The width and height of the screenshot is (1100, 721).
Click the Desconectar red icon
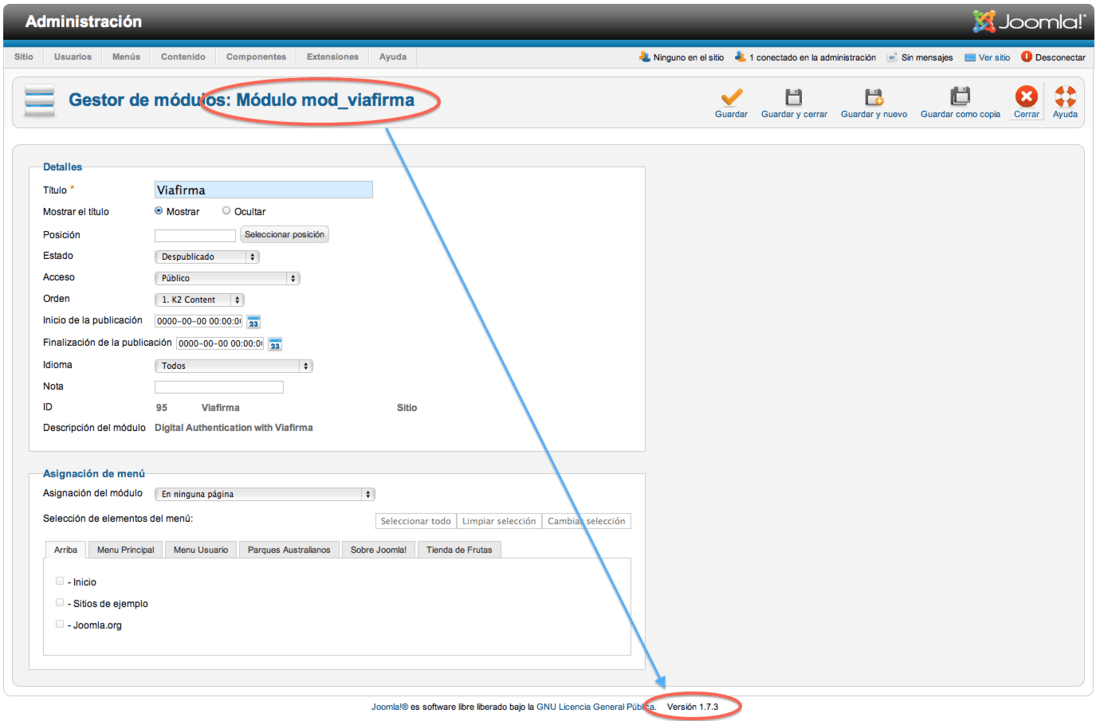(x=1026, y=57)
